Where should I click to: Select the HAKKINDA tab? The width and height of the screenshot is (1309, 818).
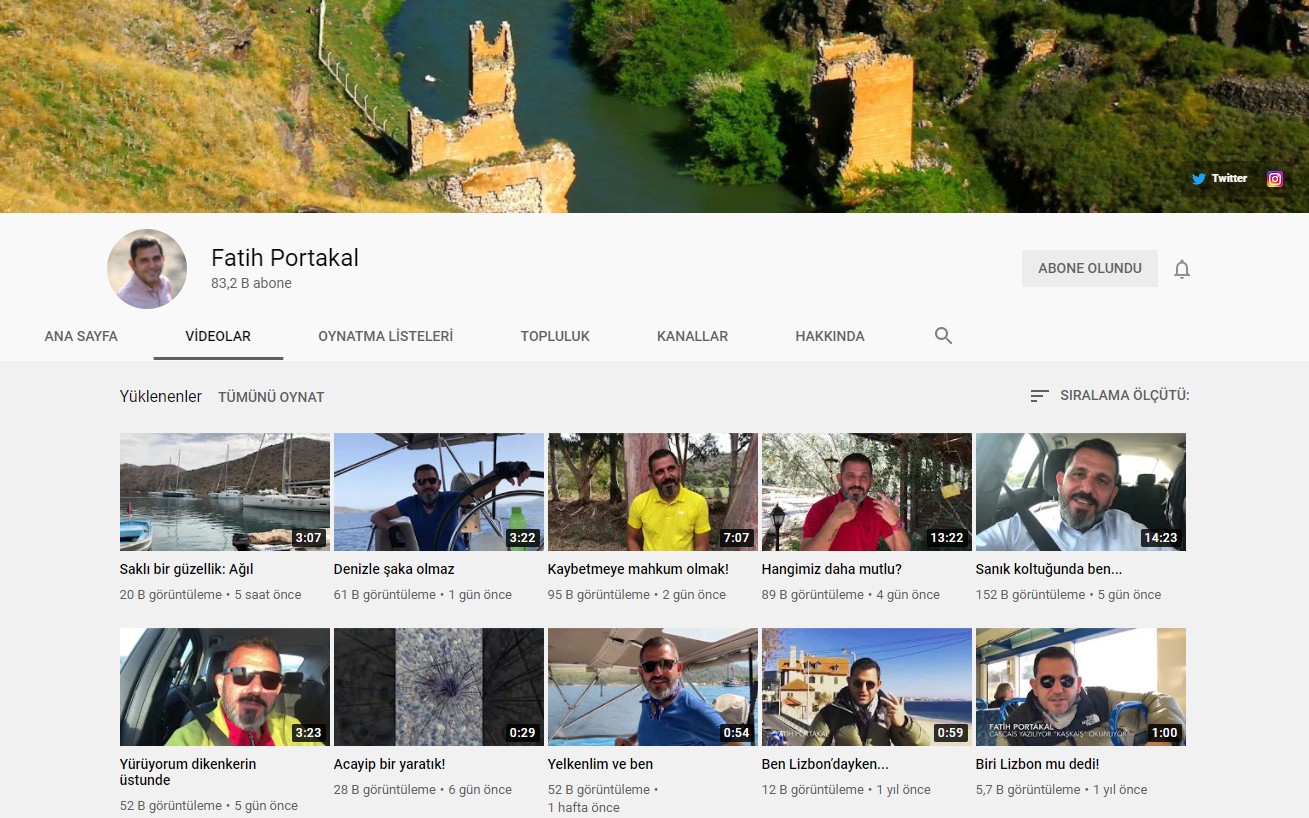click(x=830, y=336)
